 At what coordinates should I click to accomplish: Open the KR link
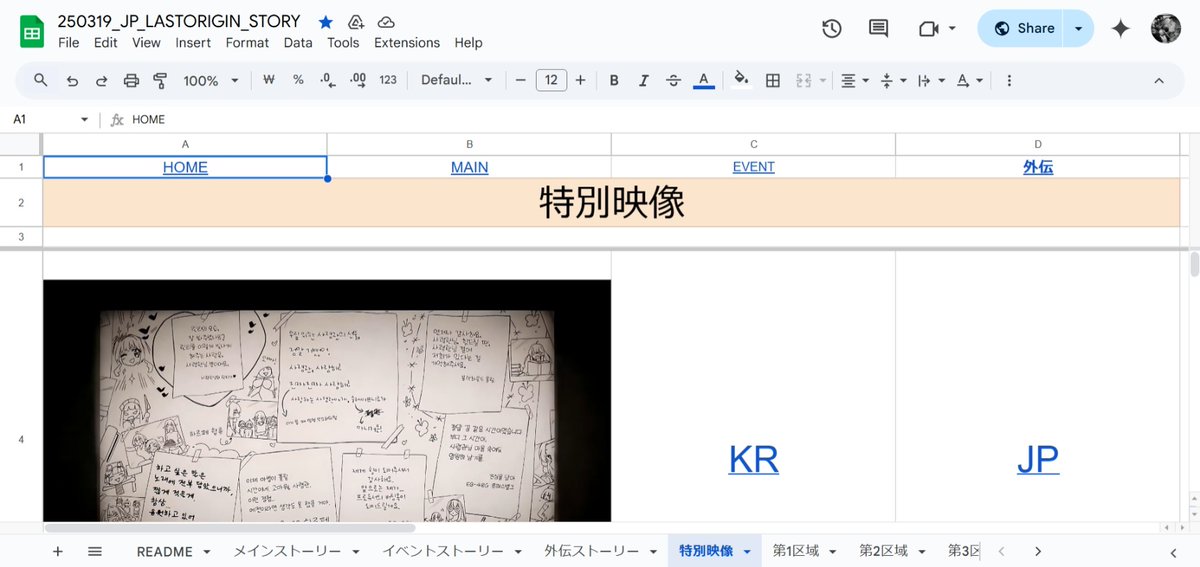[x=753, y=459]
